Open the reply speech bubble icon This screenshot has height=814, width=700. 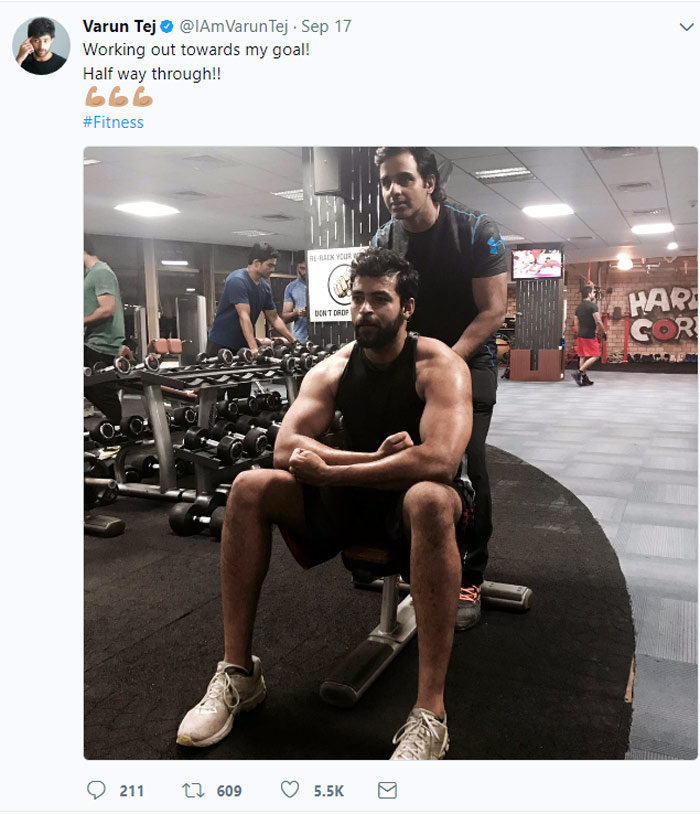96,790
